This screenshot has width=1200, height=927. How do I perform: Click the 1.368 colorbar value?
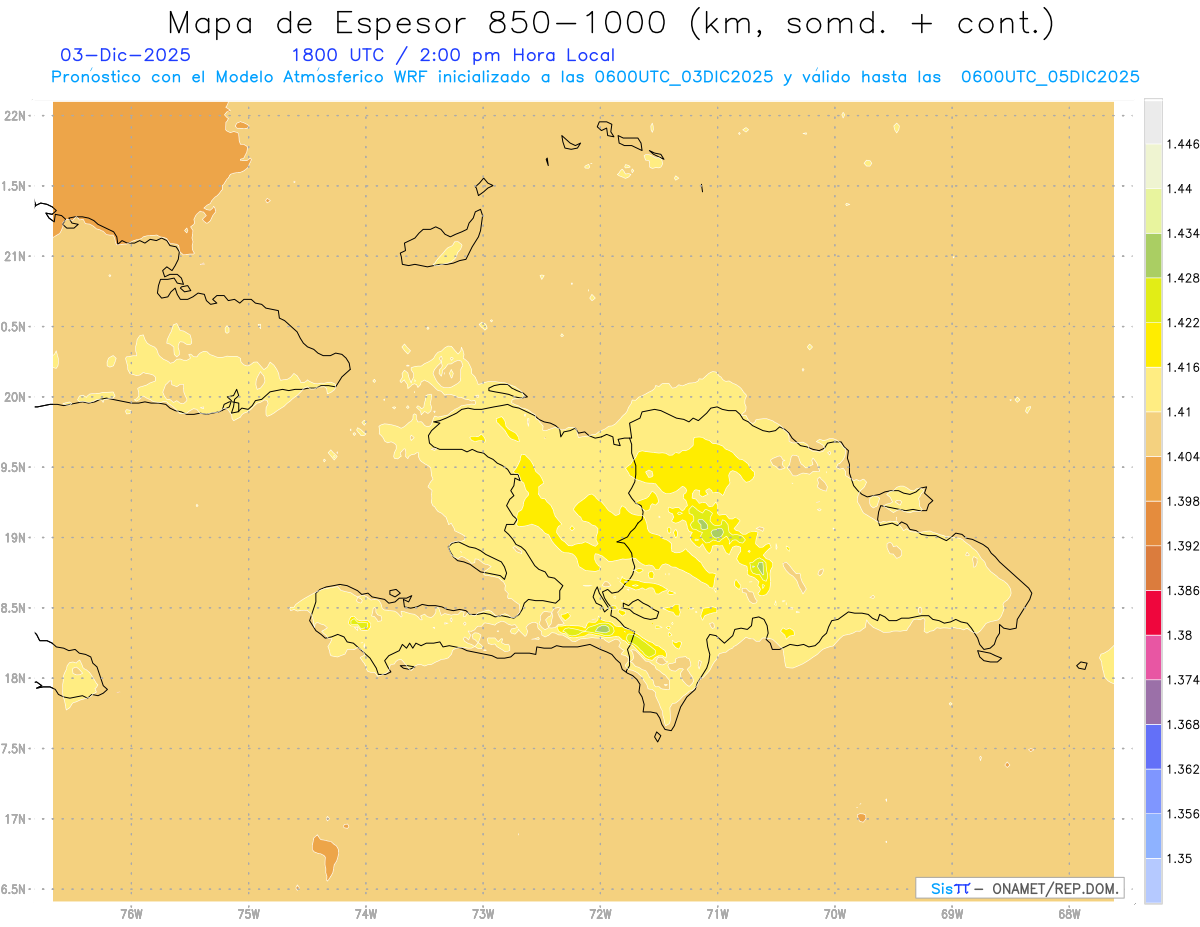1184,724
